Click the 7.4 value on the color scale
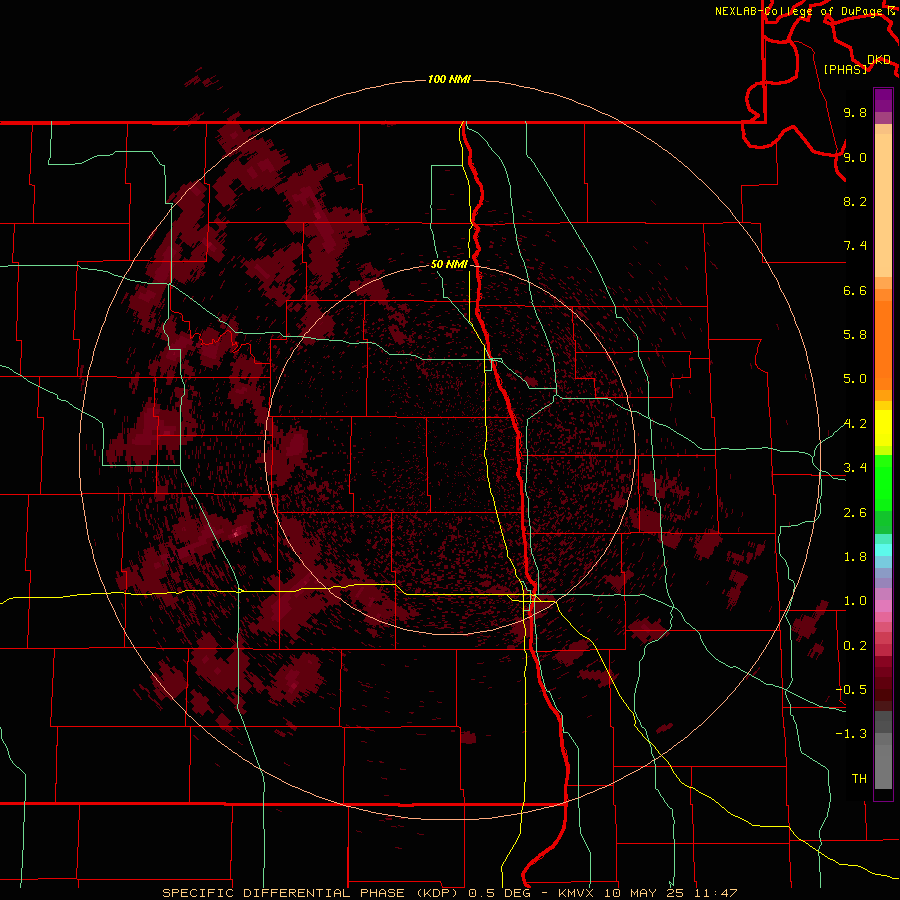900x900 pixels. [855, 246]
